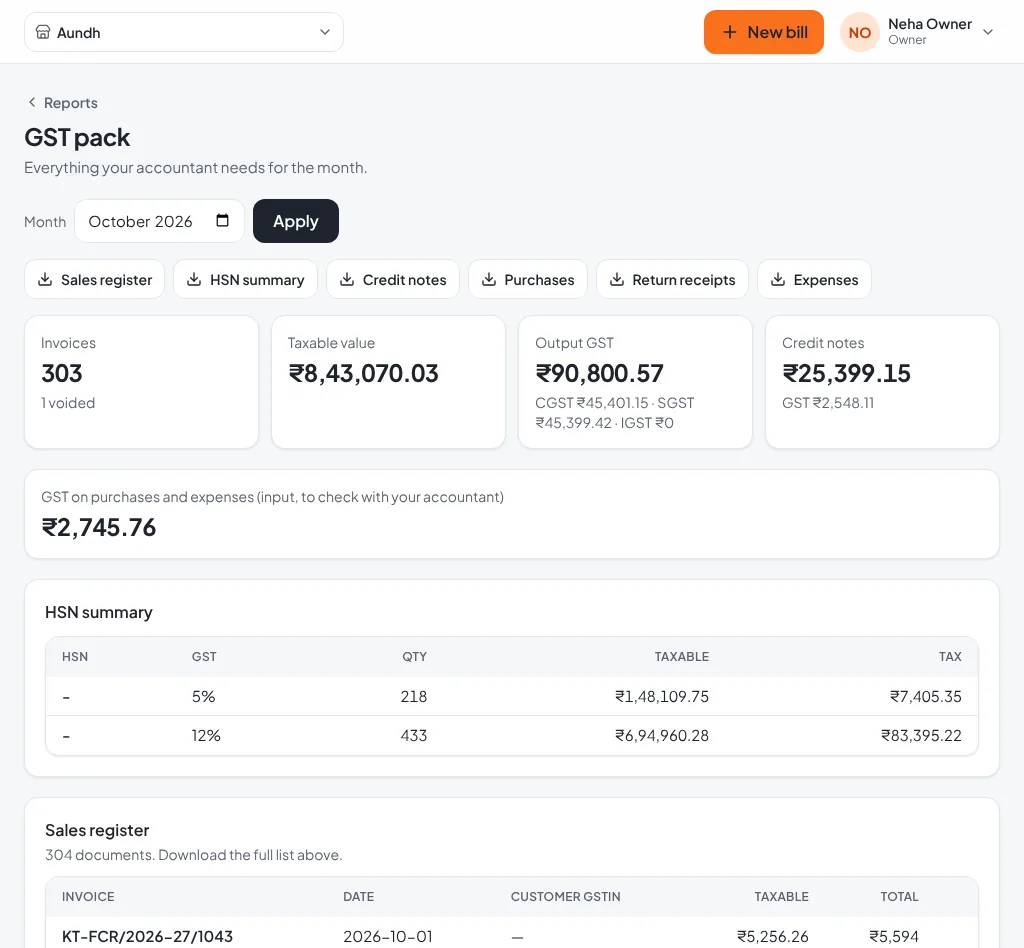Click the Credit notes amount ₹25,399.15

tap(846, 373)
